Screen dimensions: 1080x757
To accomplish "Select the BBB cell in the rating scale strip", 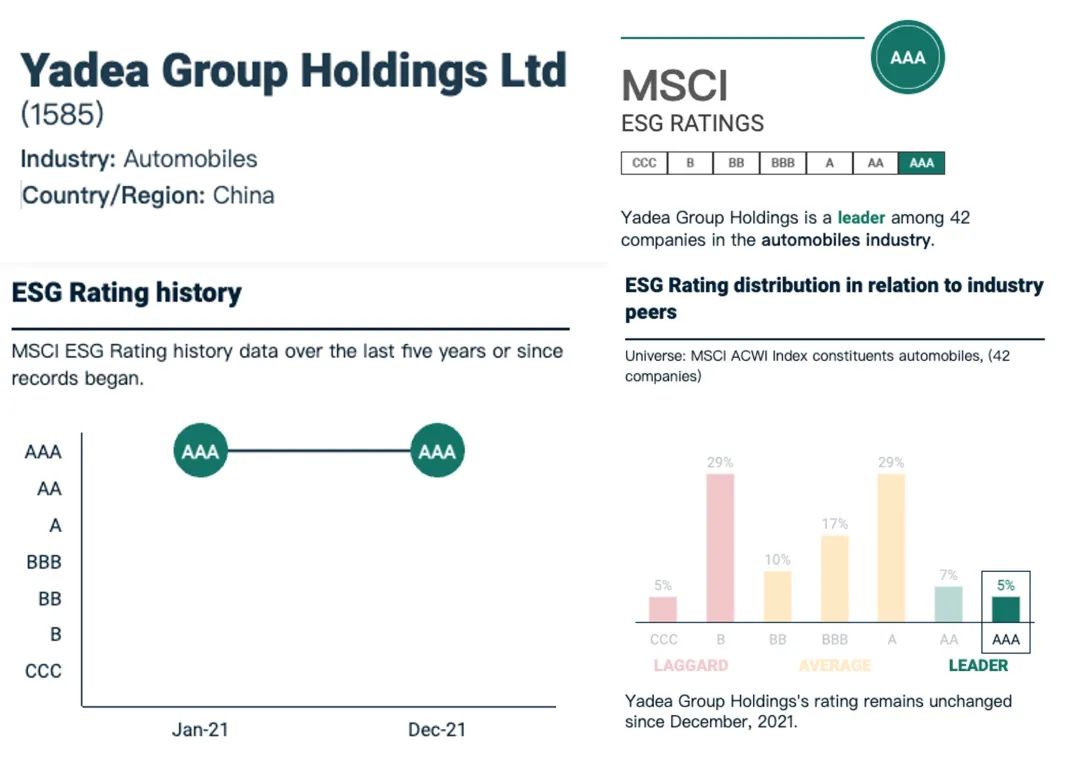I will tap(783, 163).
